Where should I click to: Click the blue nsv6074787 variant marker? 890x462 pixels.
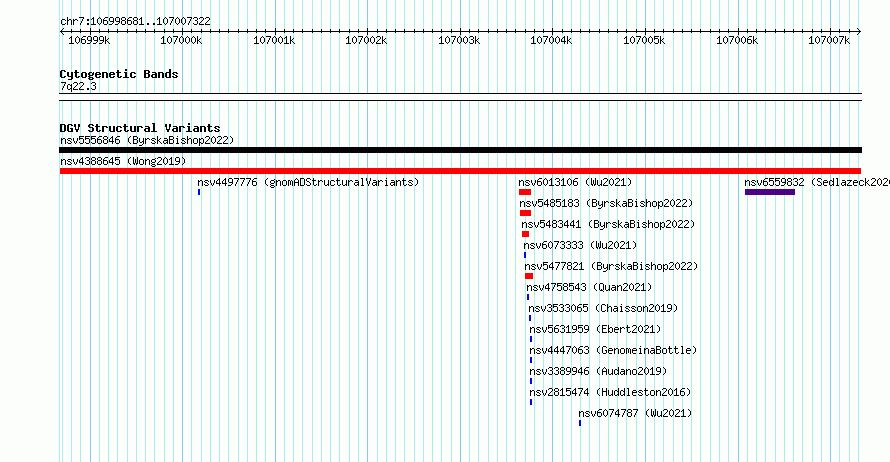(580, 423)
